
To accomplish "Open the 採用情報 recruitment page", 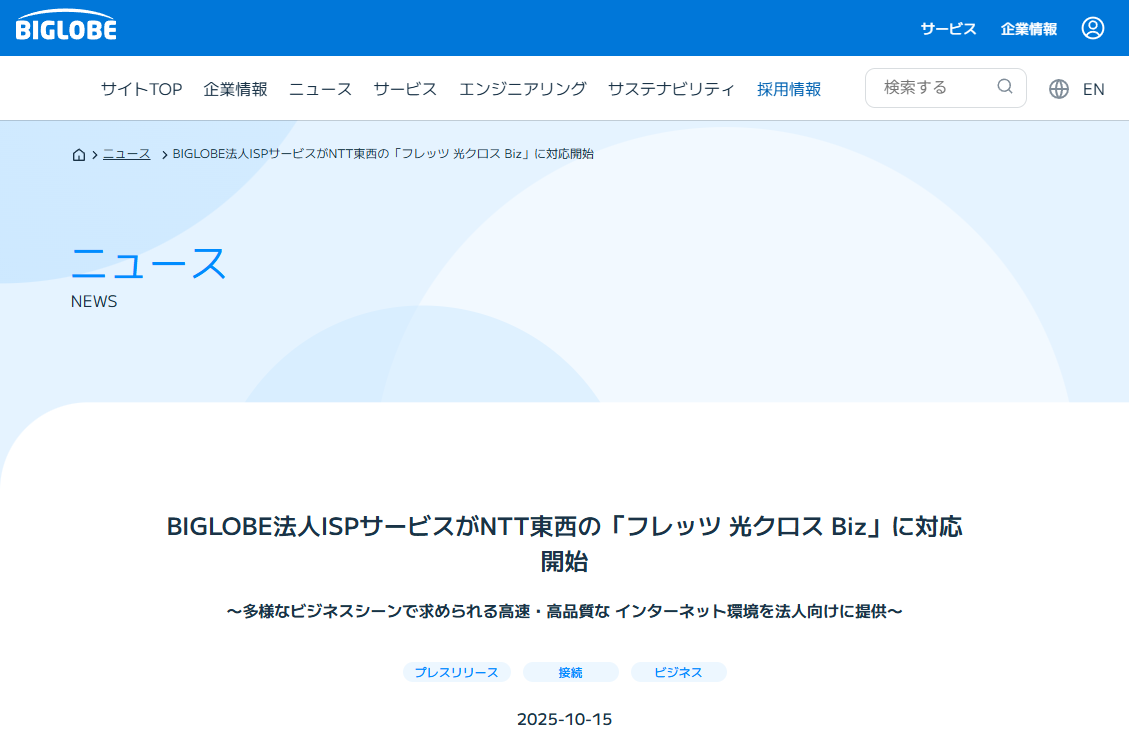I will pos(789,88).
